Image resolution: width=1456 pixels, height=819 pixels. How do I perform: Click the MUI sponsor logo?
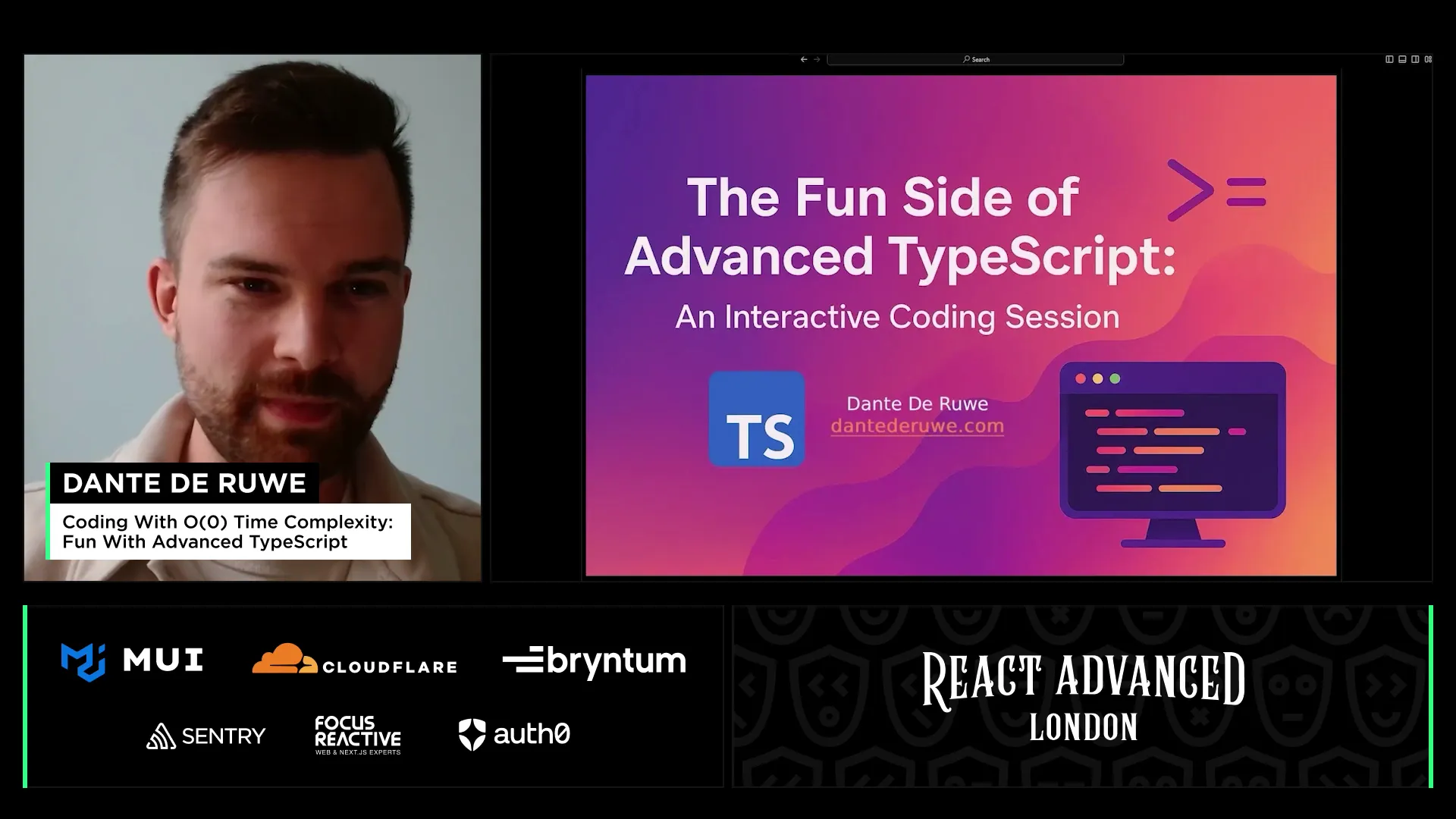pos(132,661)
